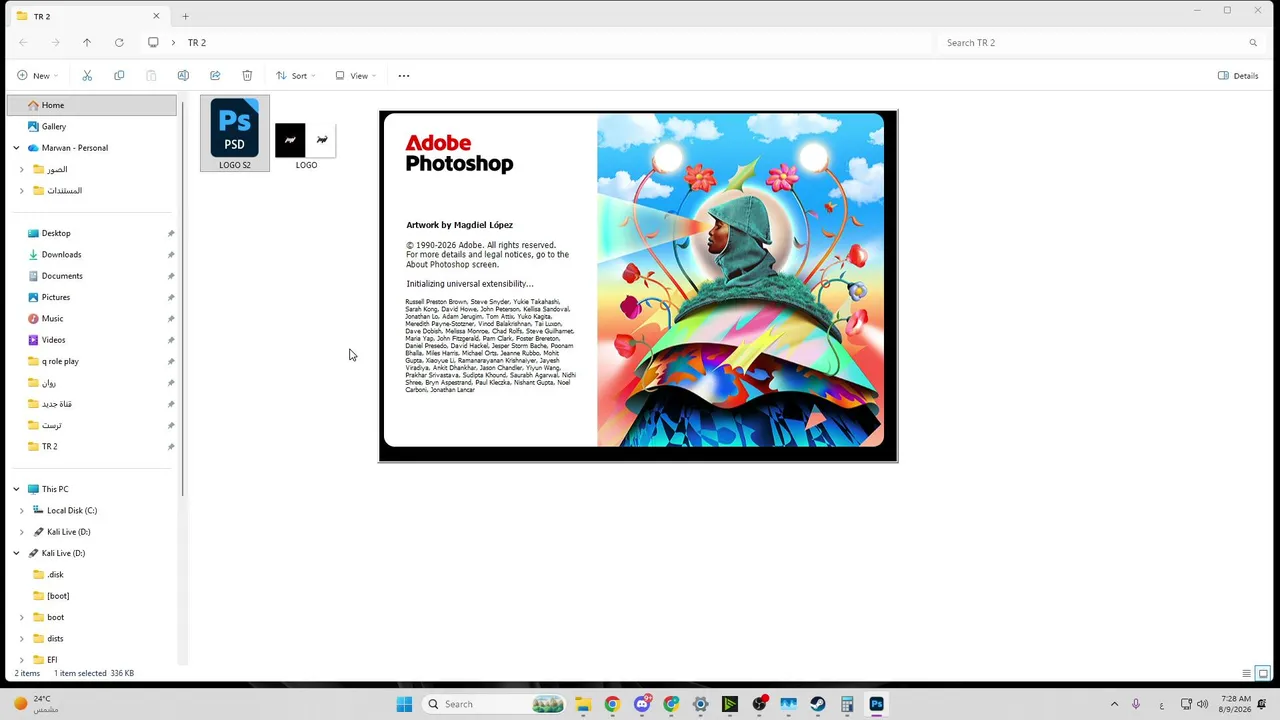Add a new Explorer tab
Screen dimensions: 1280x720
[x=185, y=16]
